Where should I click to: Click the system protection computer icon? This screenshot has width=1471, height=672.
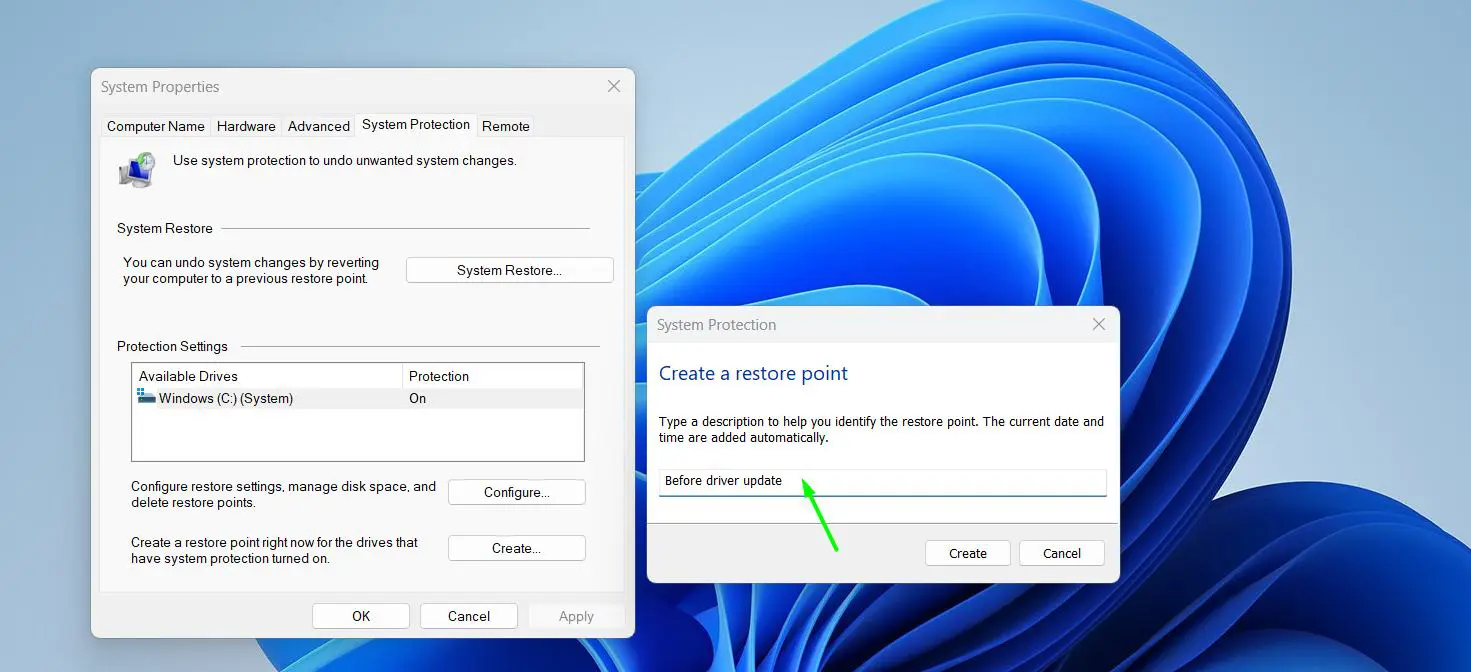(x=136, y=169)
